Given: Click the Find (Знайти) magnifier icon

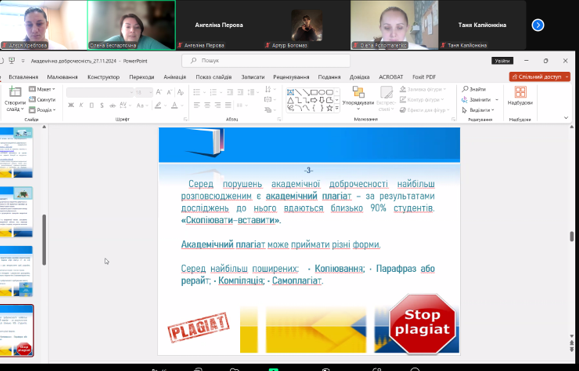Looking at the screenshot, I should 465,89.
